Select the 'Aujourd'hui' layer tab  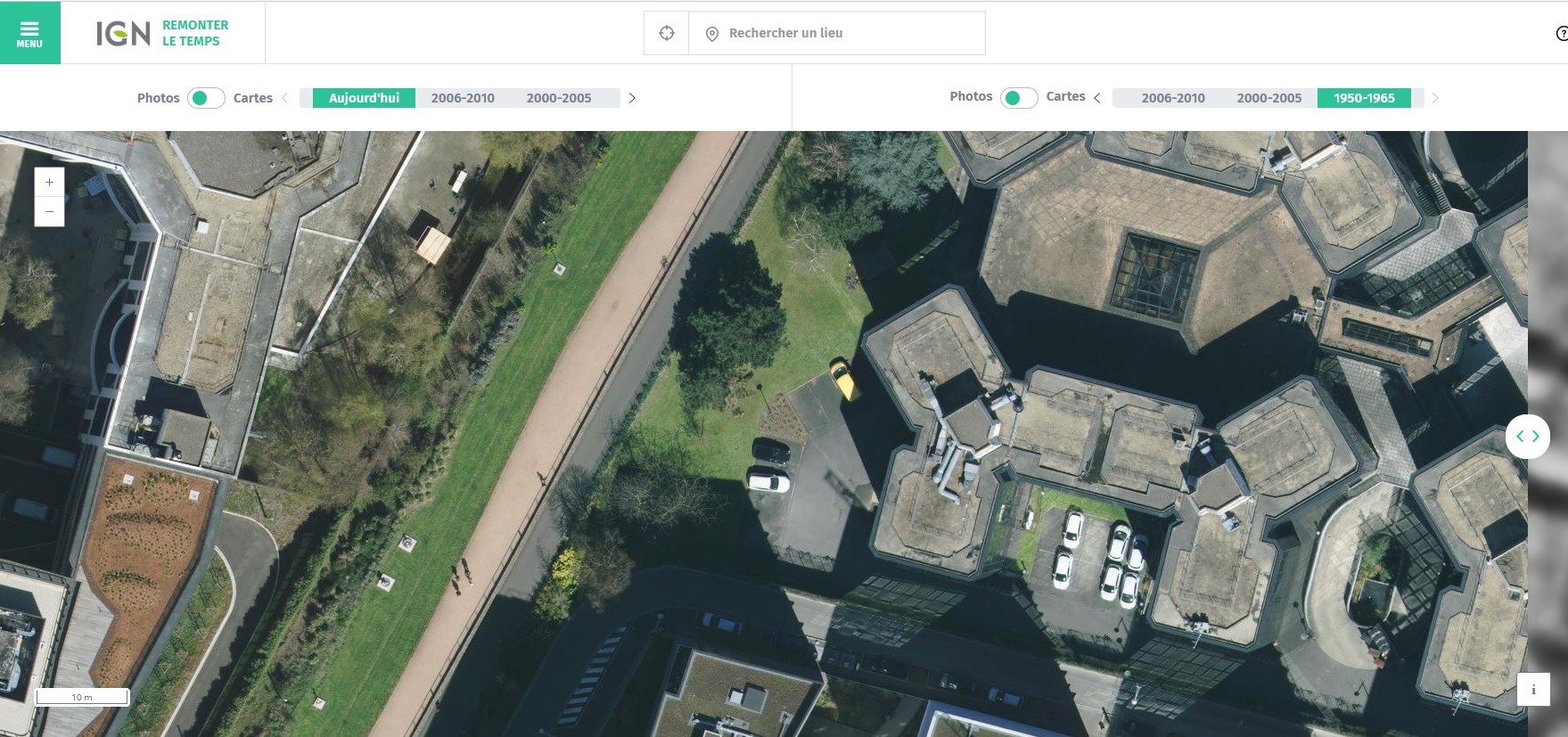point(364,98)
